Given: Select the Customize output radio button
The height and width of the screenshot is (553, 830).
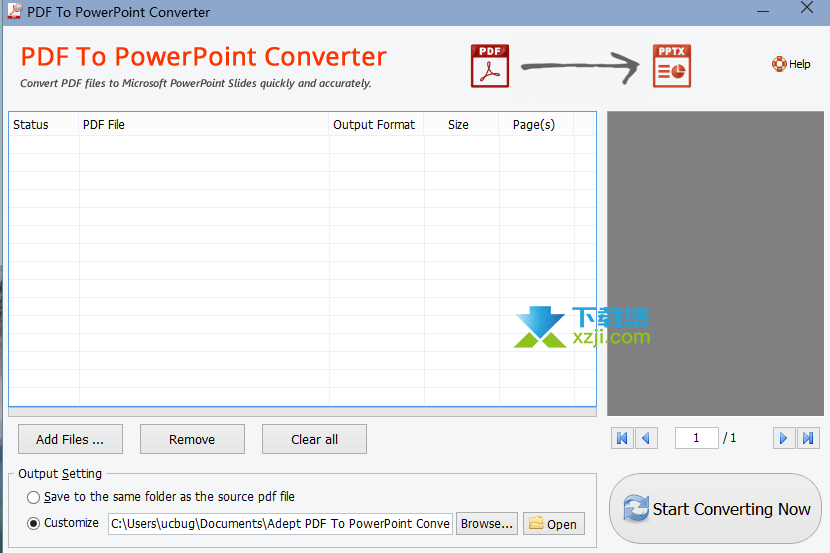Looking at the screenshot, I should [33, 523].
